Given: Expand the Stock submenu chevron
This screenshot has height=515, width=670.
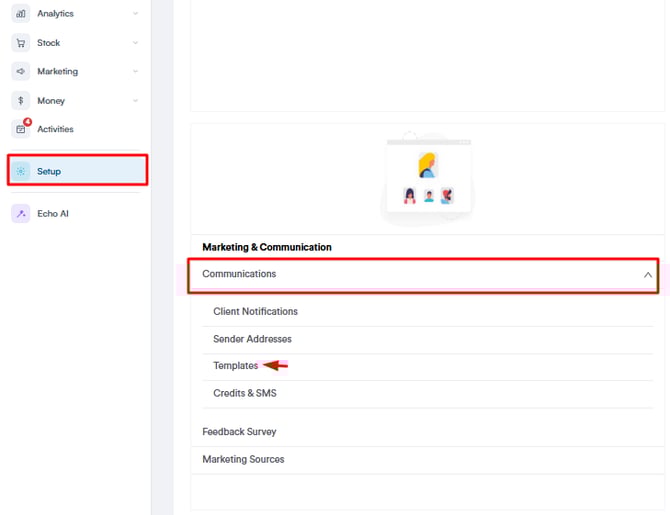Looking at the screenshot, I should pyautogui.click(x=135, y=43).
